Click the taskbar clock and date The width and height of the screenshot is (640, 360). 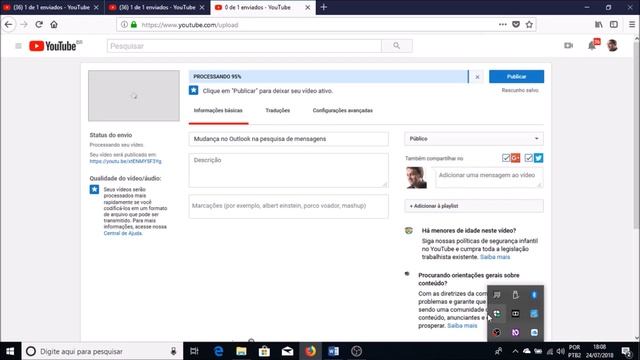tap(600, 351)
